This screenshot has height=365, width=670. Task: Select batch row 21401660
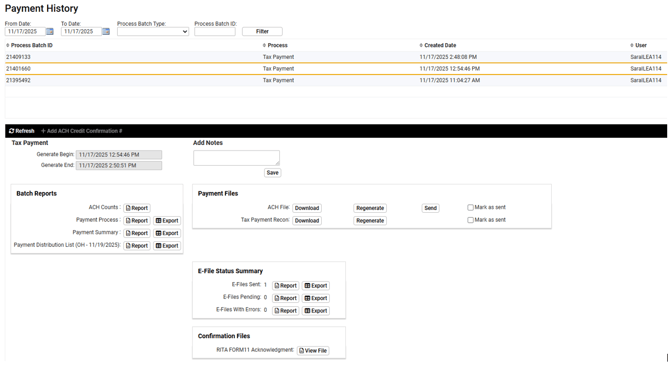click(x=336, y=69)
